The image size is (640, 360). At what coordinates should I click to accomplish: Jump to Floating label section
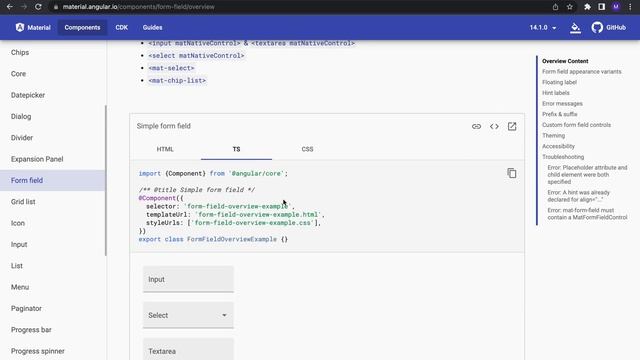click(x=559, y=82)
